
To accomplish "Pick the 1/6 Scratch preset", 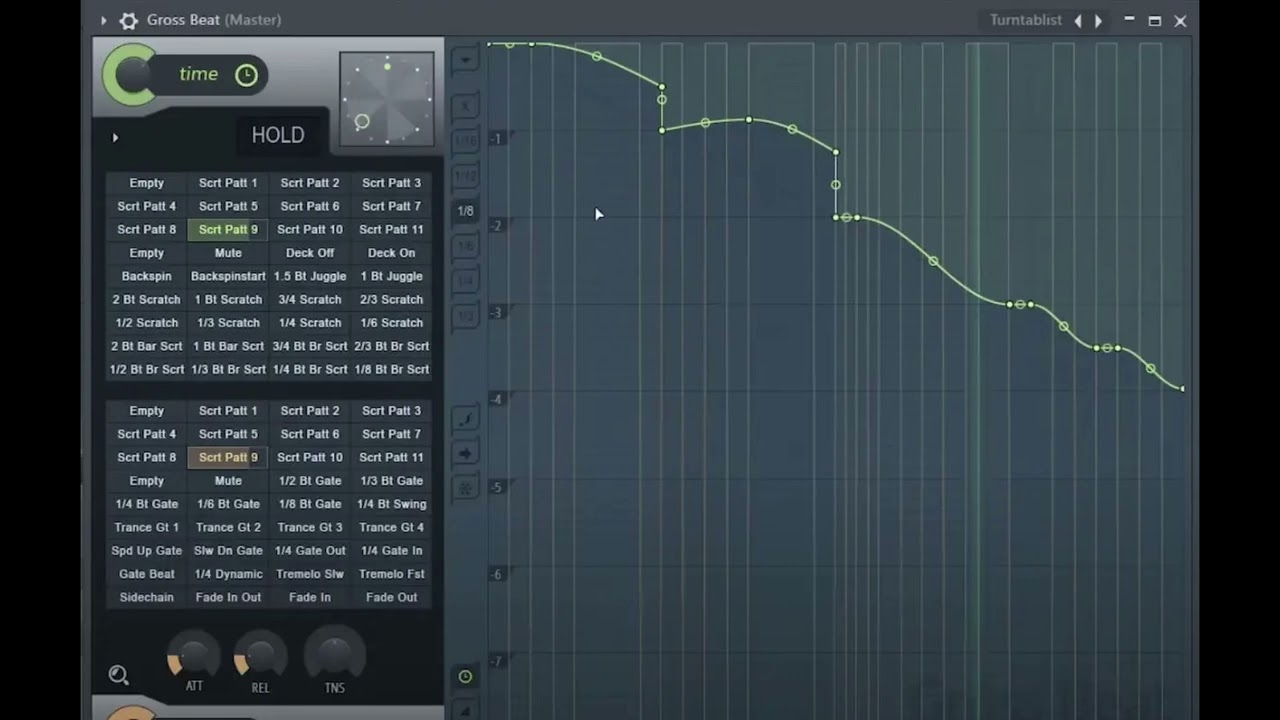I will coord(391,323).
